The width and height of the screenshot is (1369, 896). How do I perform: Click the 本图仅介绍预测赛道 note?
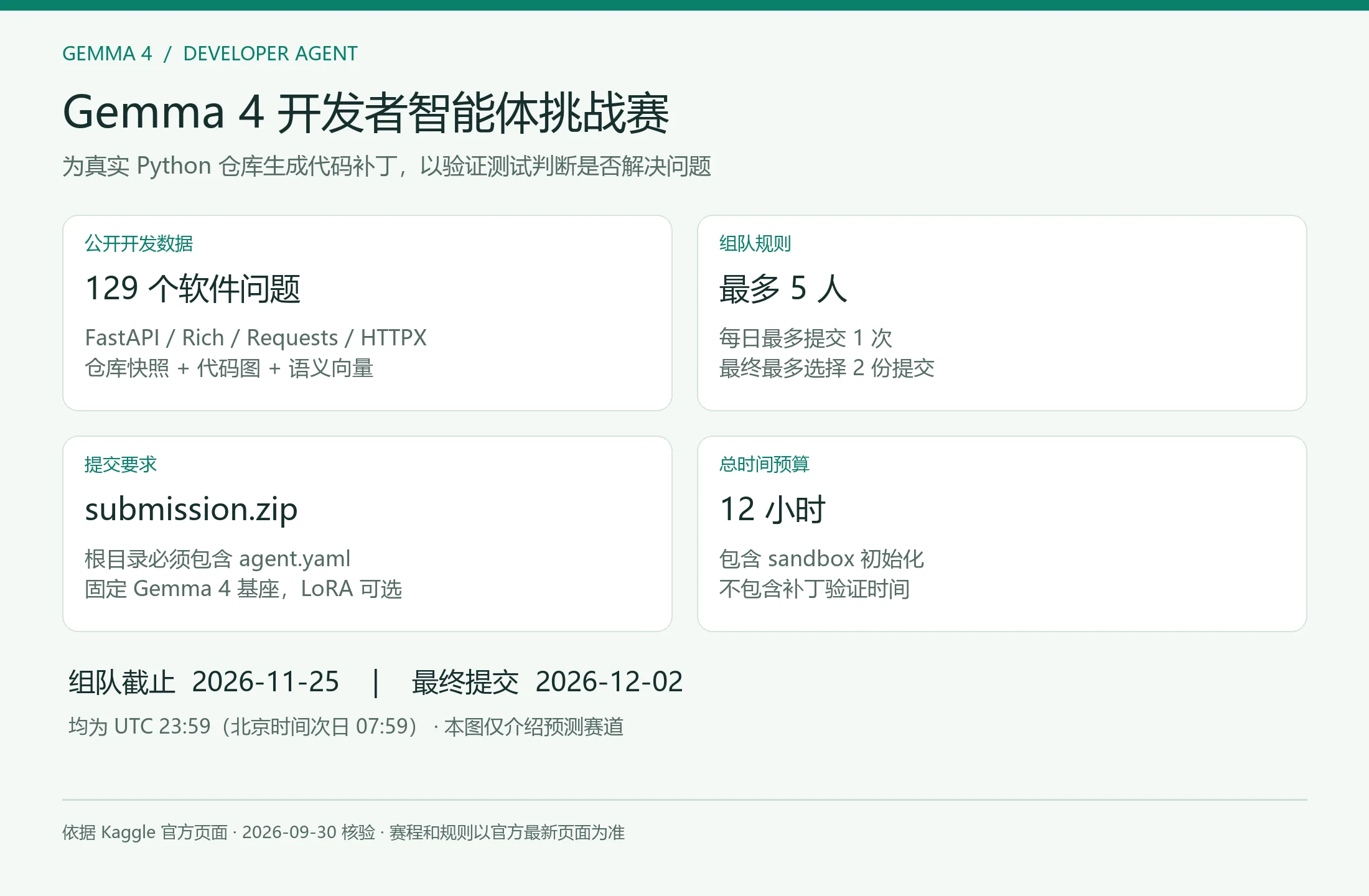click(x=534, y=727)
